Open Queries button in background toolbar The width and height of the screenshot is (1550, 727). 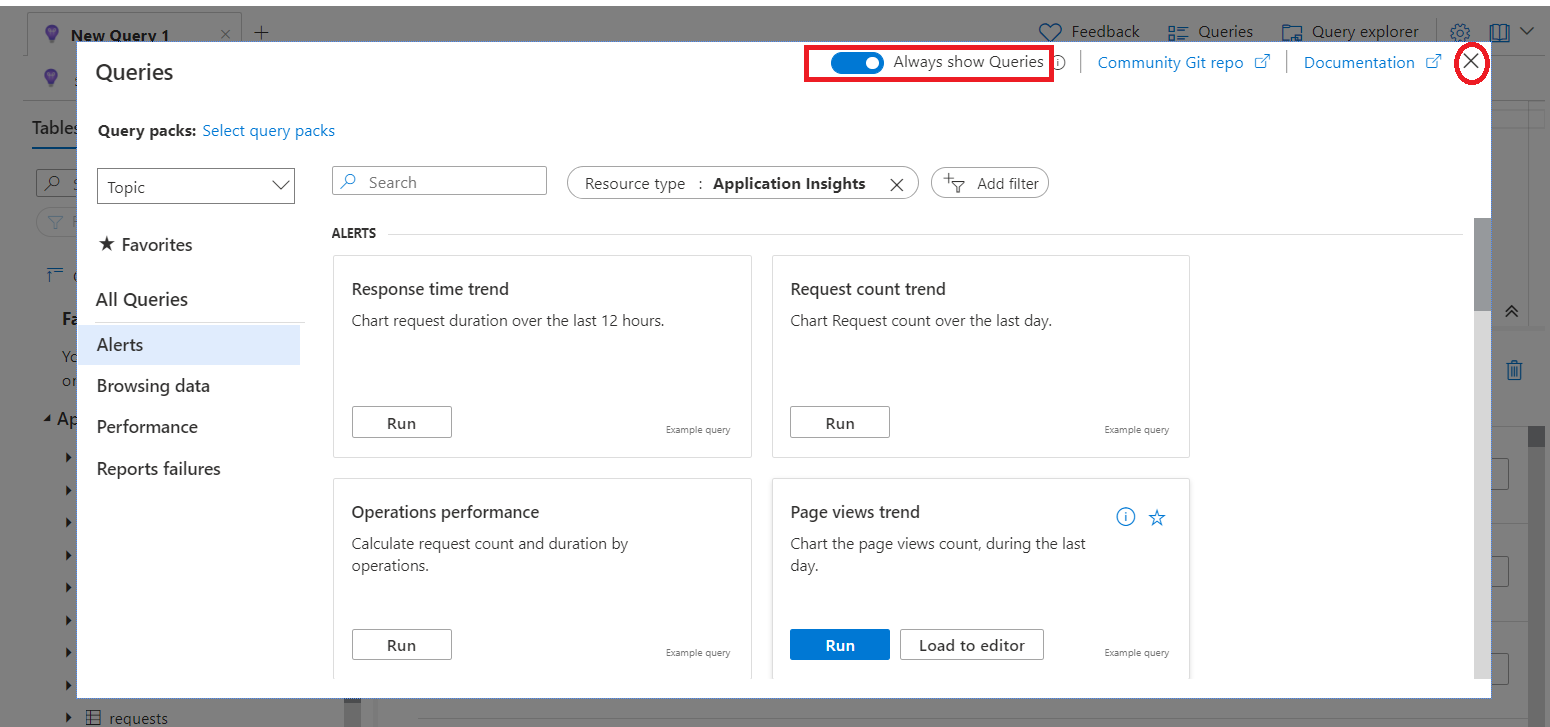1210,32
